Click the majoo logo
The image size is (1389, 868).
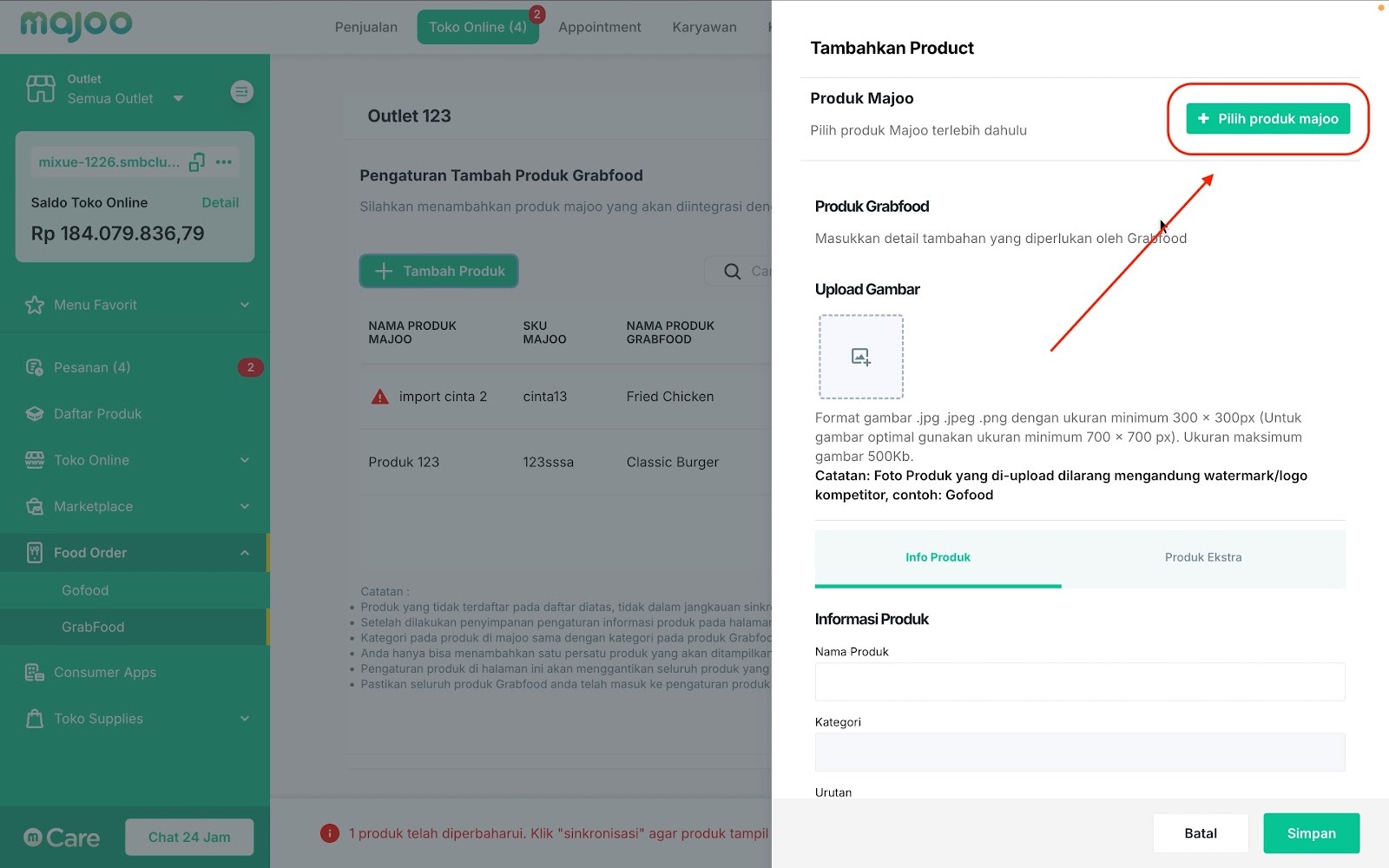(x=76, y=24)
